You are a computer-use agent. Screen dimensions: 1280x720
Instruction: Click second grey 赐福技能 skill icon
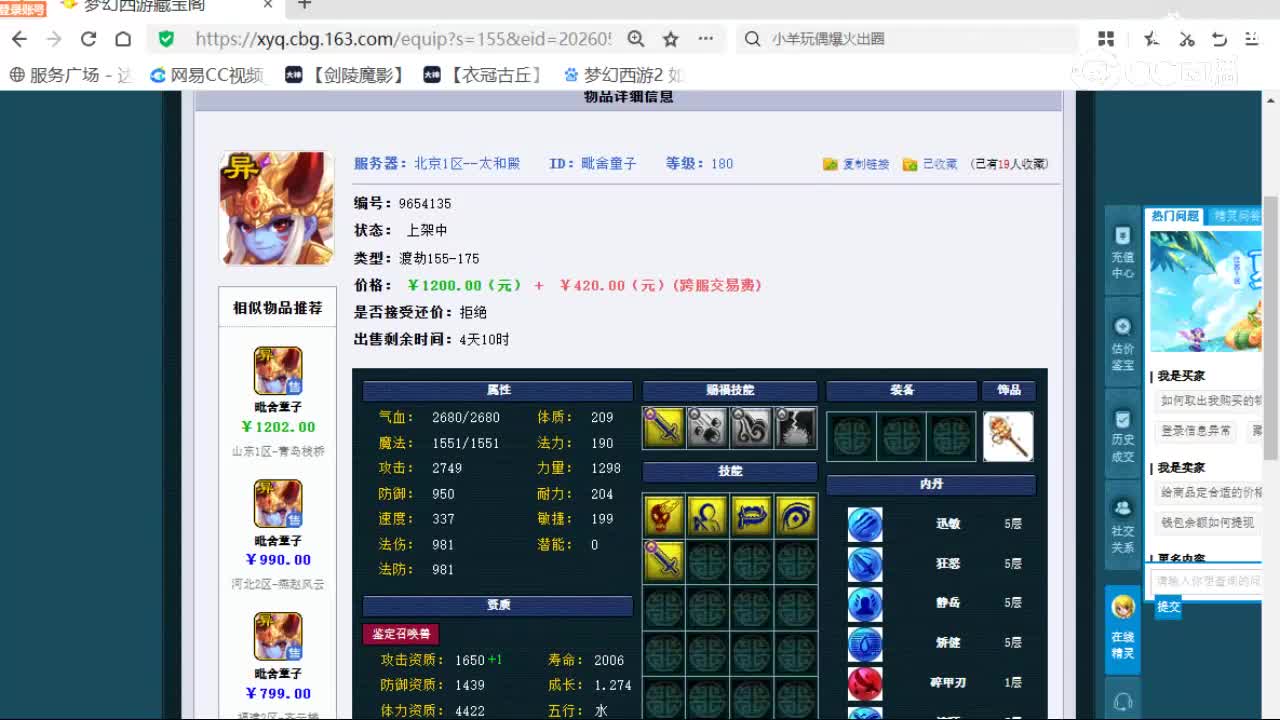(707, 428)
